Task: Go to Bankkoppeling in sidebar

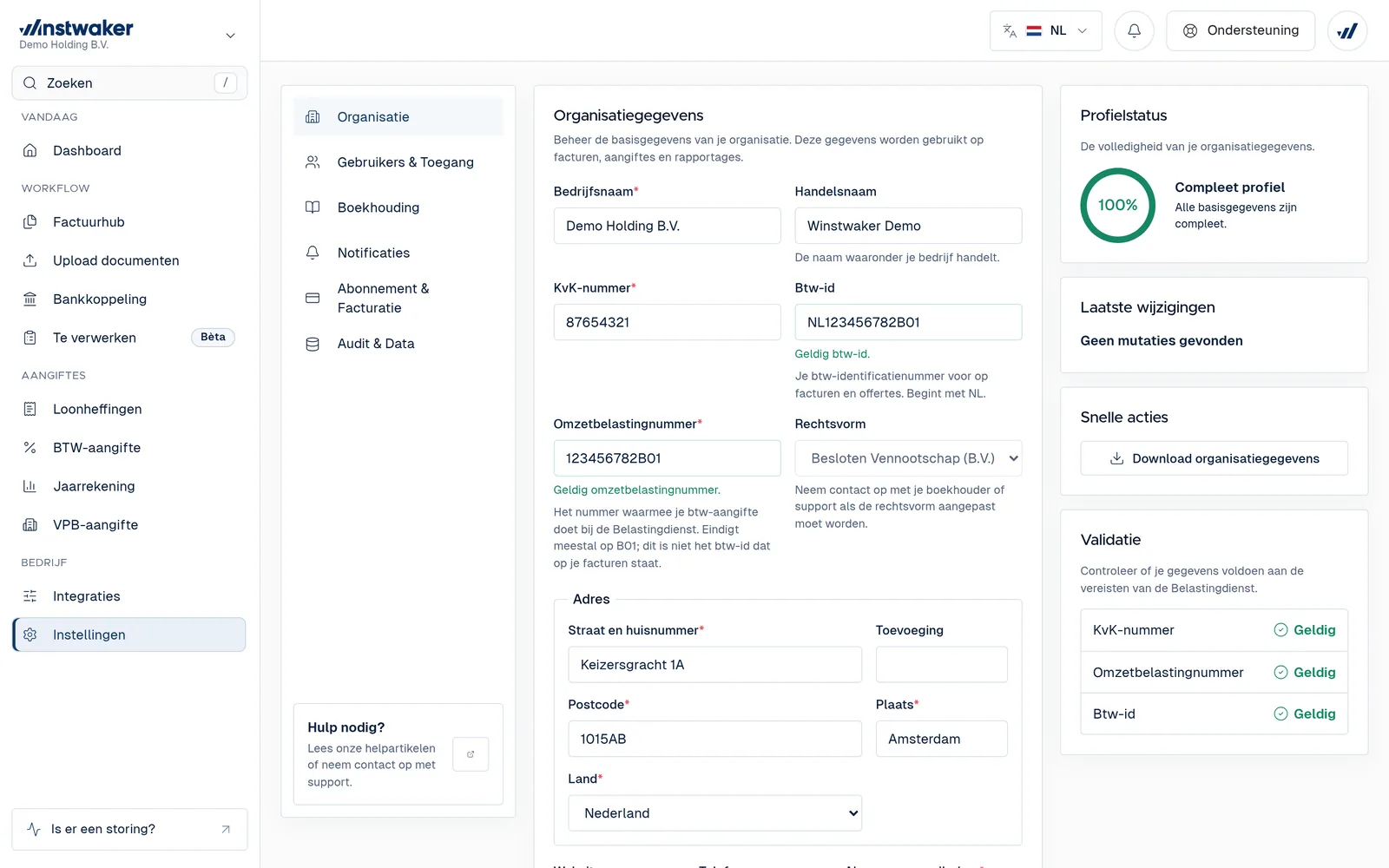Action: [129, 299]
